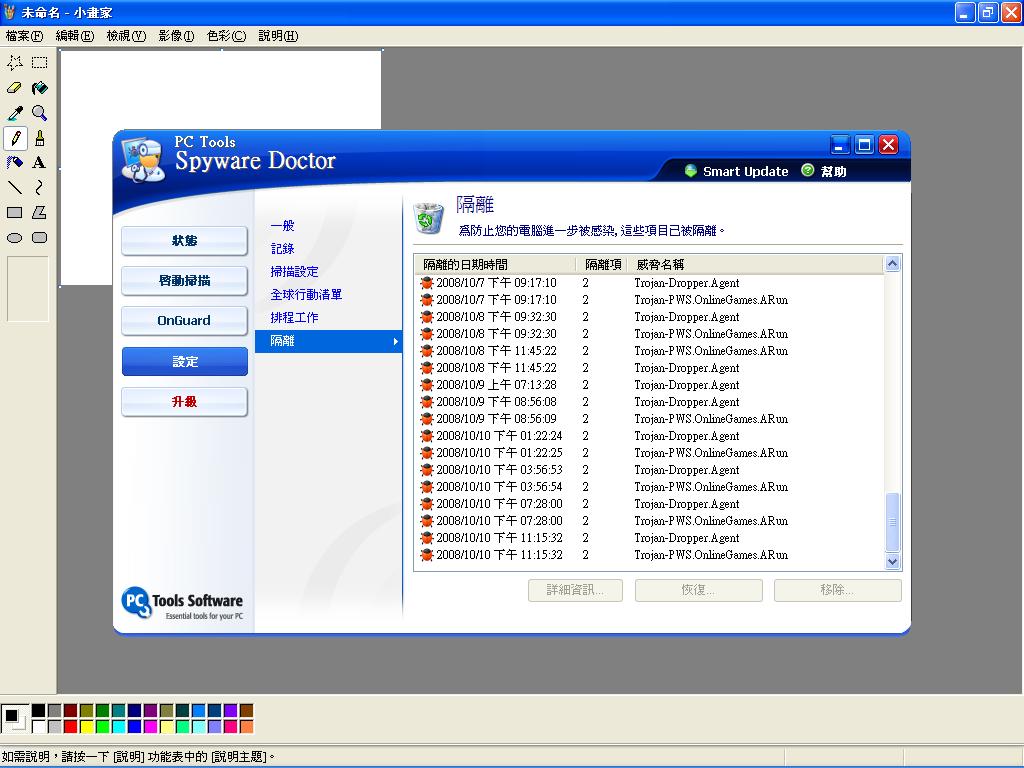Click the bug icon for 2008/10/9 上午 07:13:28

427,385
